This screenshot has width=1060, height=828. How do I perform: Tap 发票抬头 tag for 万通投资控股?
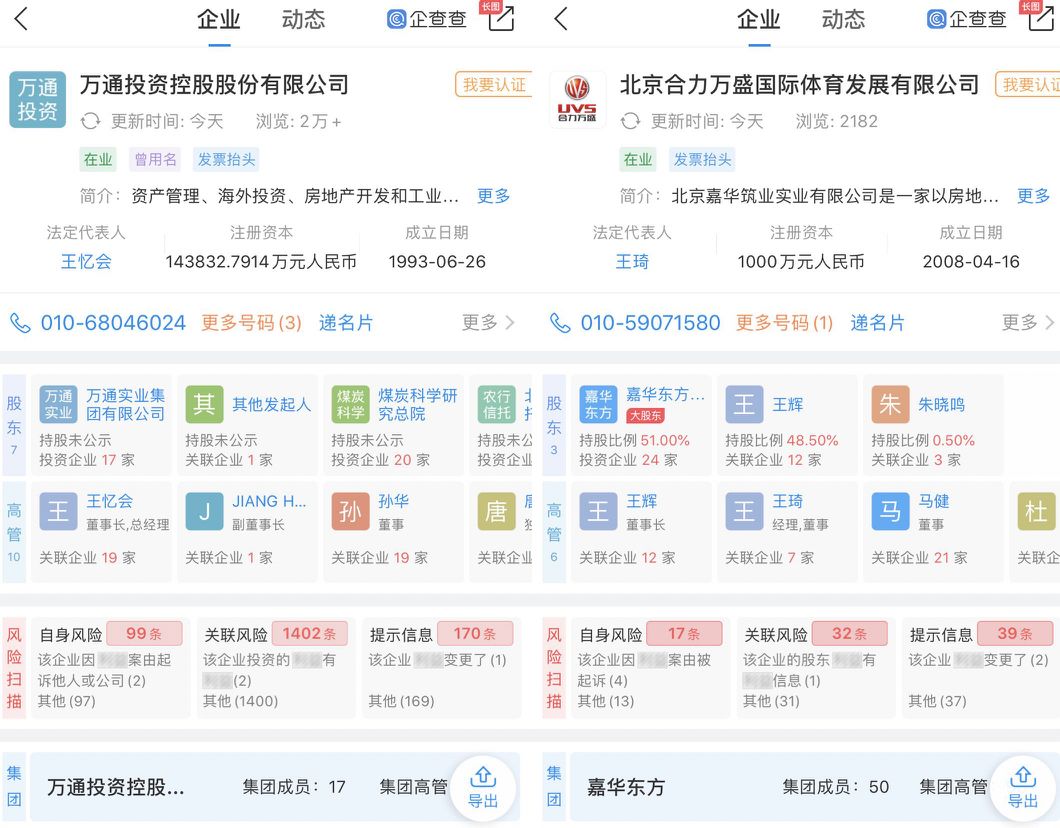[226, 160]
